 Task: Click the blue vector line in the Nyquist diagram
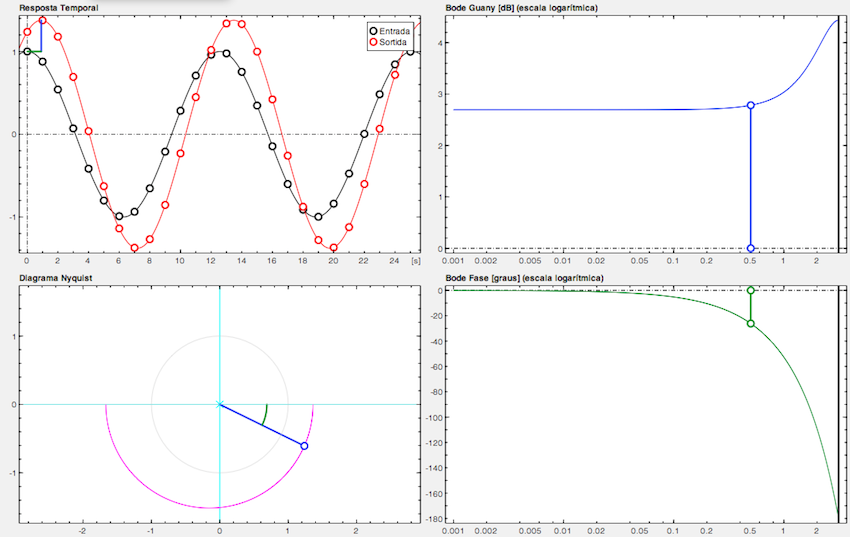coord(261,425)
